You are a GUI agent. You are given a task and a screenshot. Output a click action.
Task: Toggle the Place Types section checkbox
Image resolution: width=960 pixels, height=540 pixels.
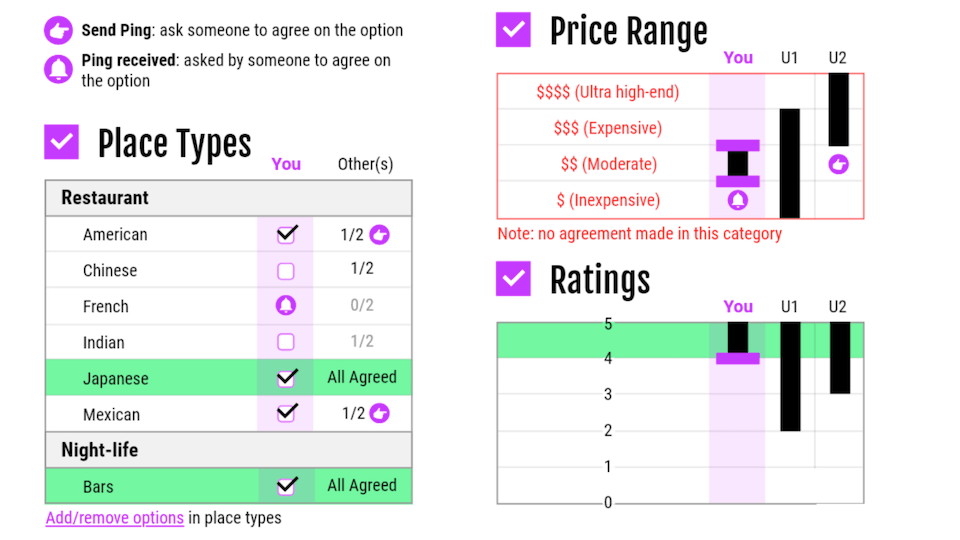point(62,142)
